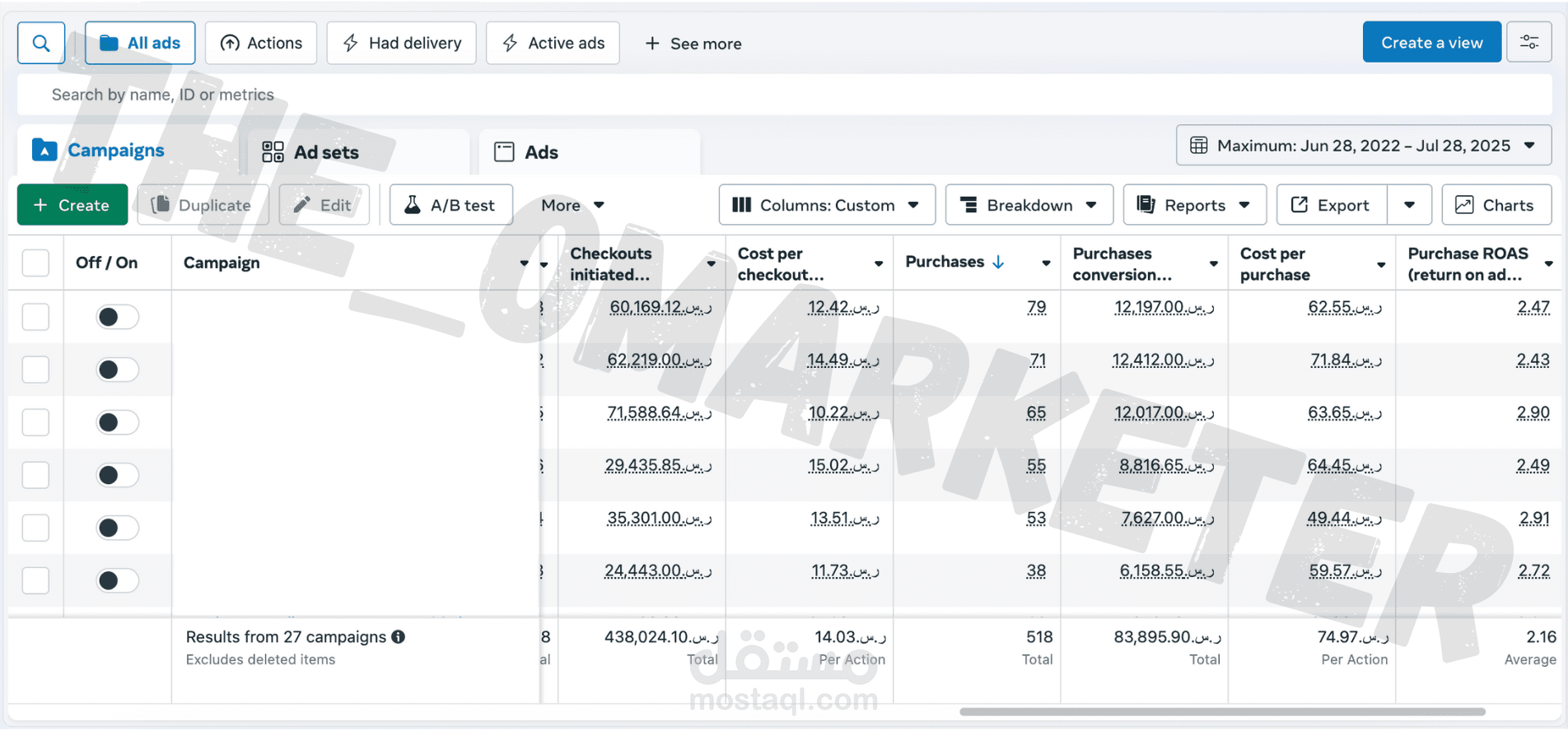1568x731 pixels.
Task: Open Checkouts initiated column menu arrow
Action: coord(712,263)
